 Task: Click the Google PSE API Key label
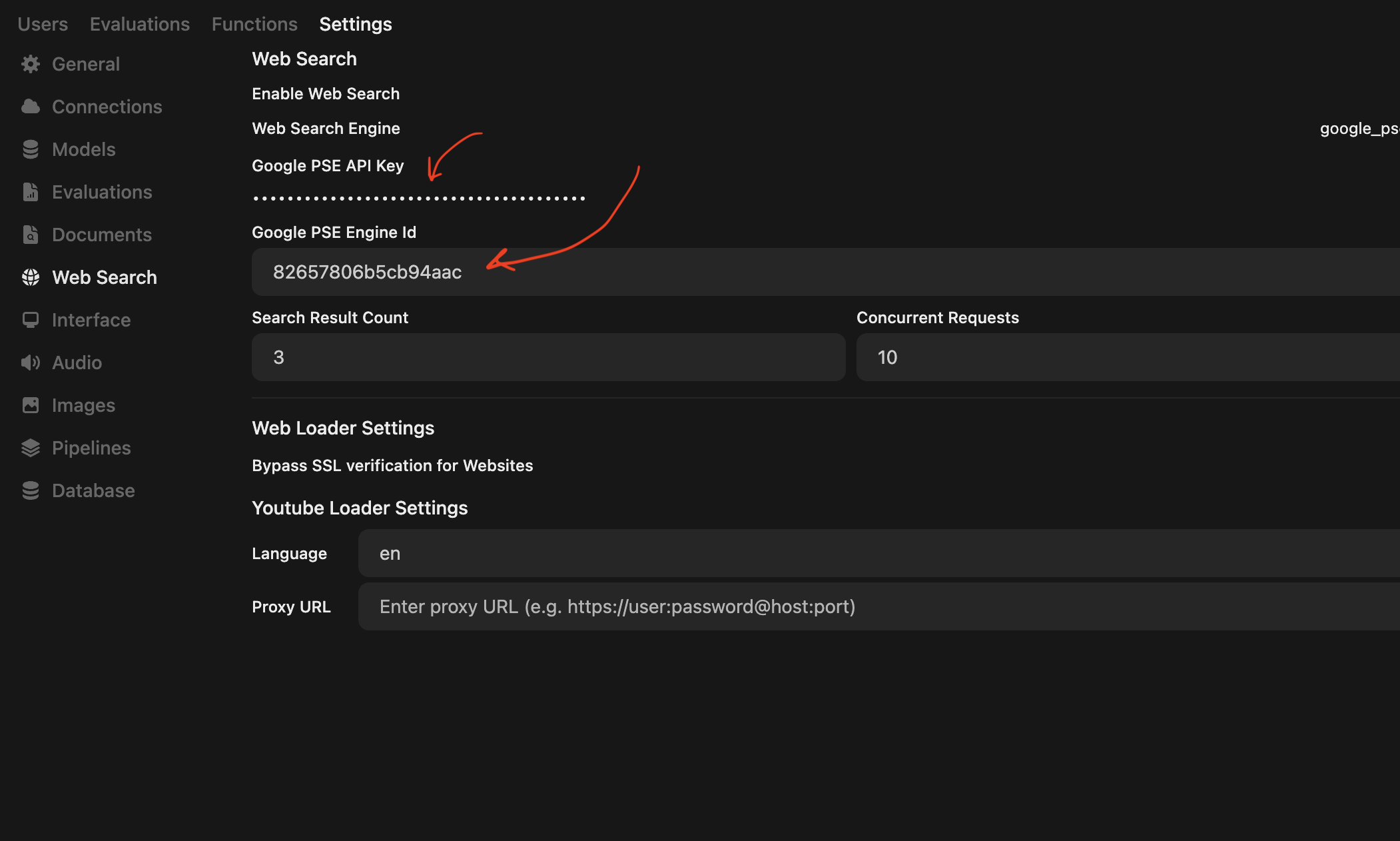[x=328, y=166]
